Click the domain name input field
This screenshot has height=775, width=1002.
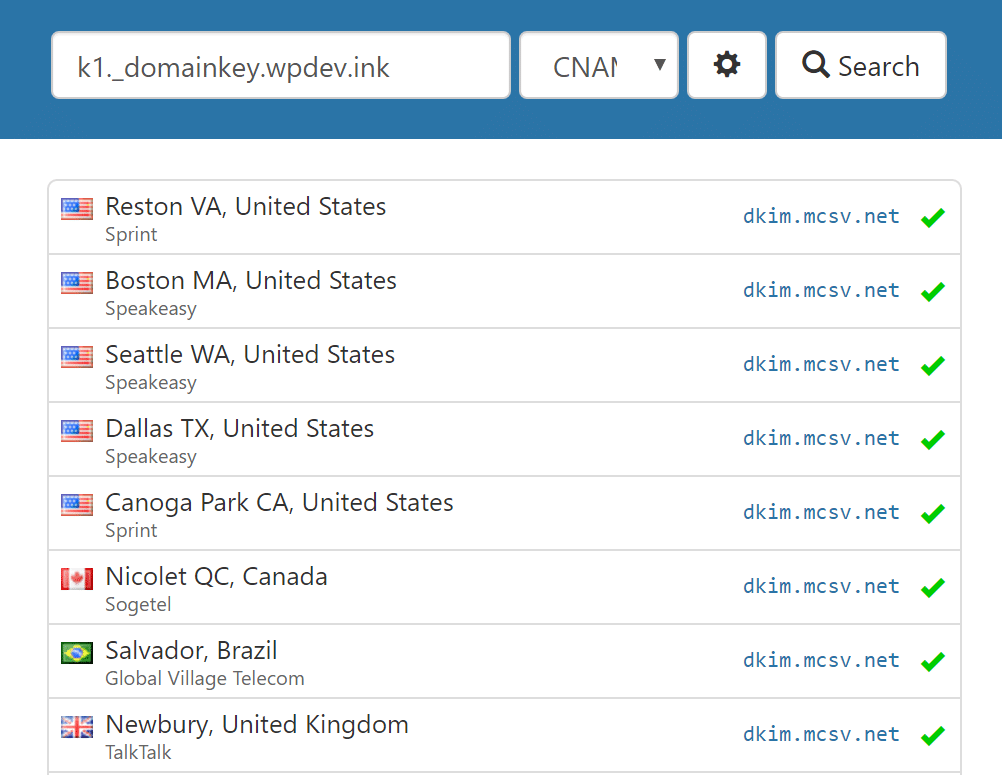pos(281,66)
